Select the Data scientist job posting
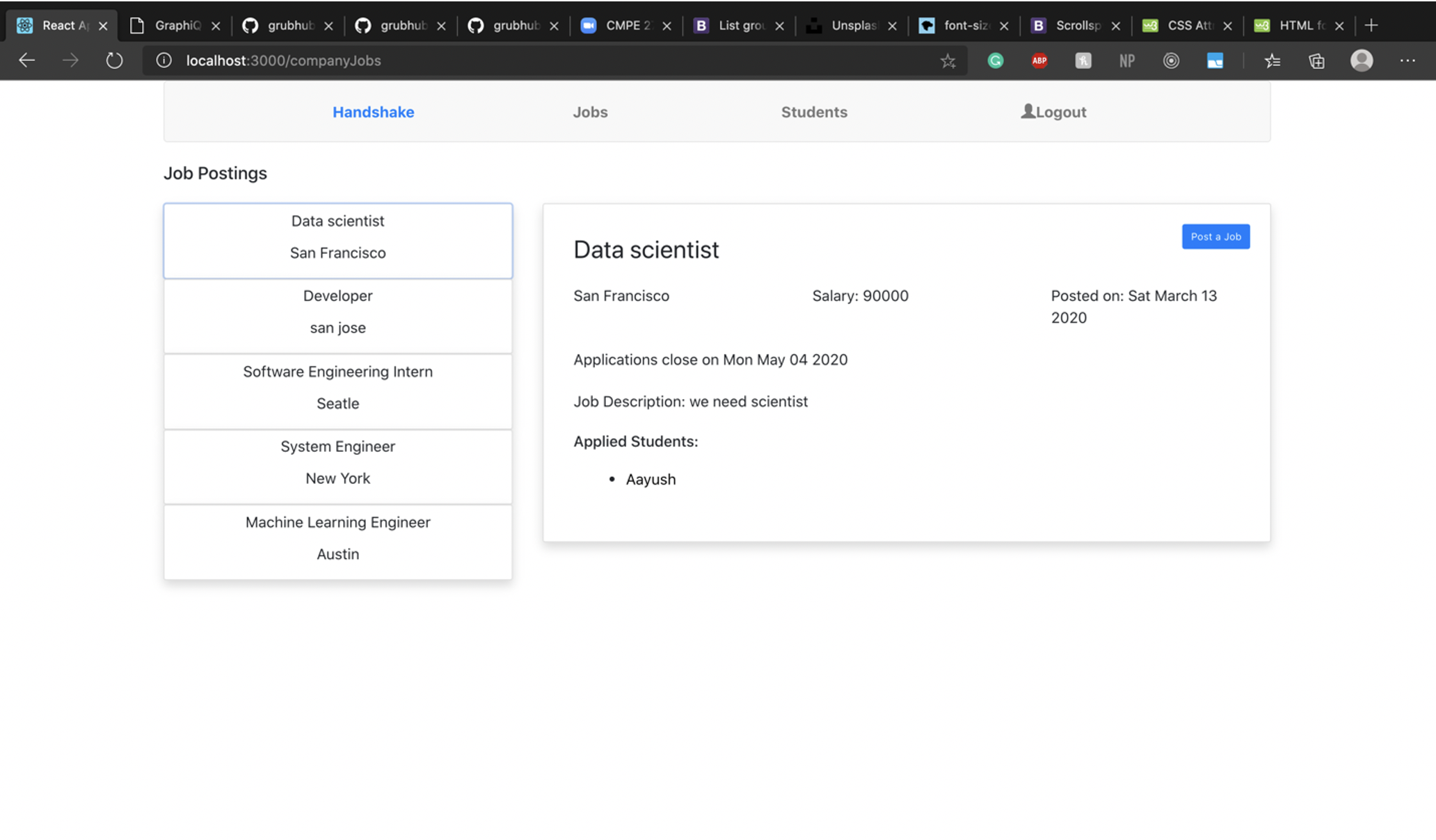Screen dimensions: 1436x840 (x=338, y=241)
